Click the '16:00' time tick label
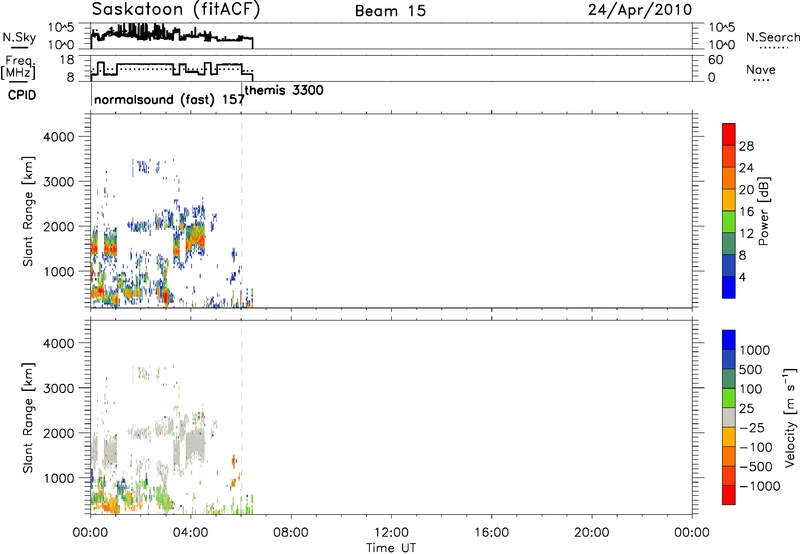The width and height of the screenshot is (800, 554). pyautogui.click(x=491, y=533)
